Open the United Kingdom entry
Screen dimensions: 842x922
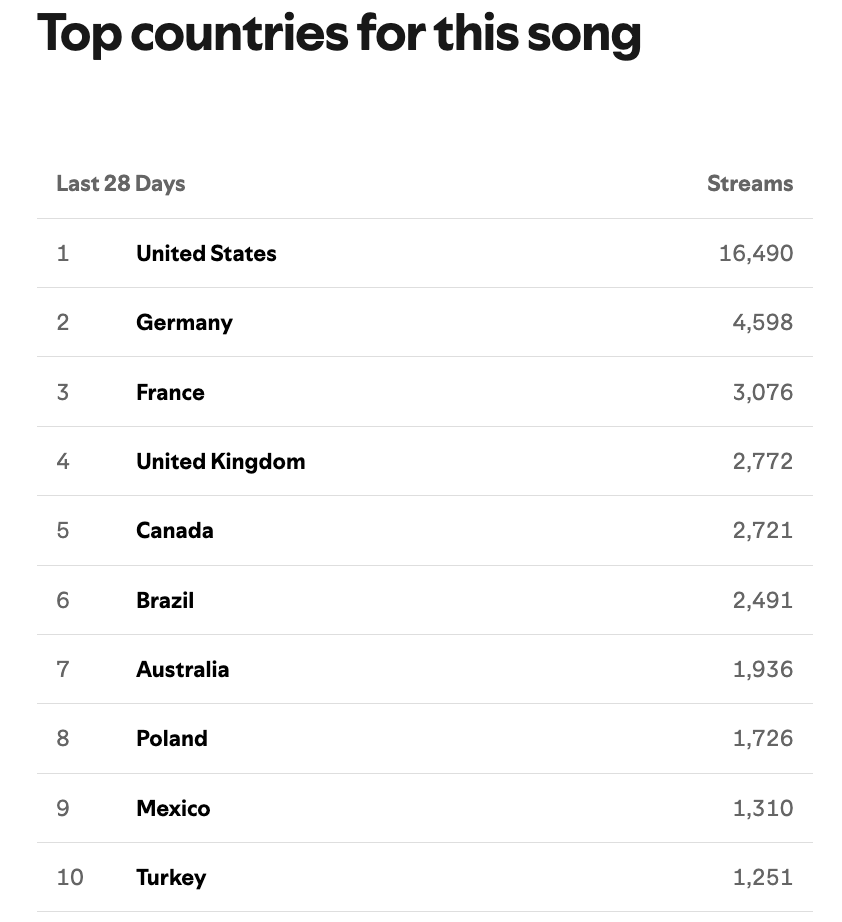click(220, 461)
